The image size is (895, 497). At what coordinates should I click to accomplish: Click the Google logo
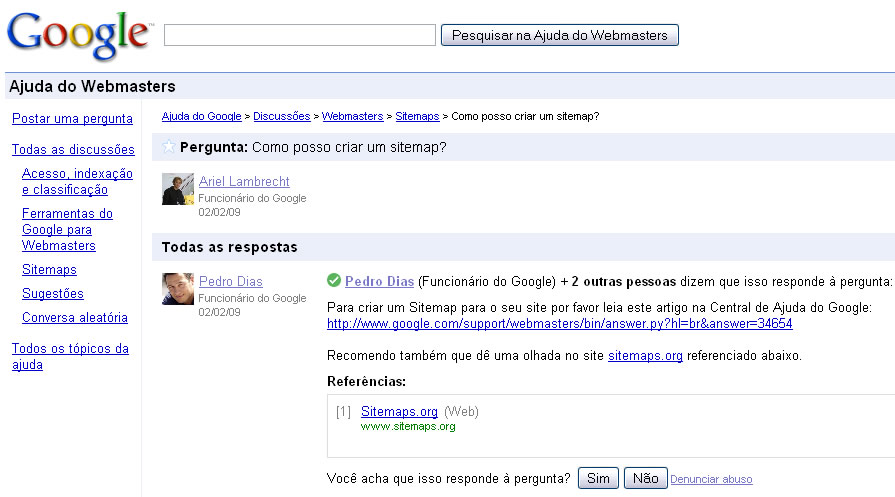coord(77,35)
